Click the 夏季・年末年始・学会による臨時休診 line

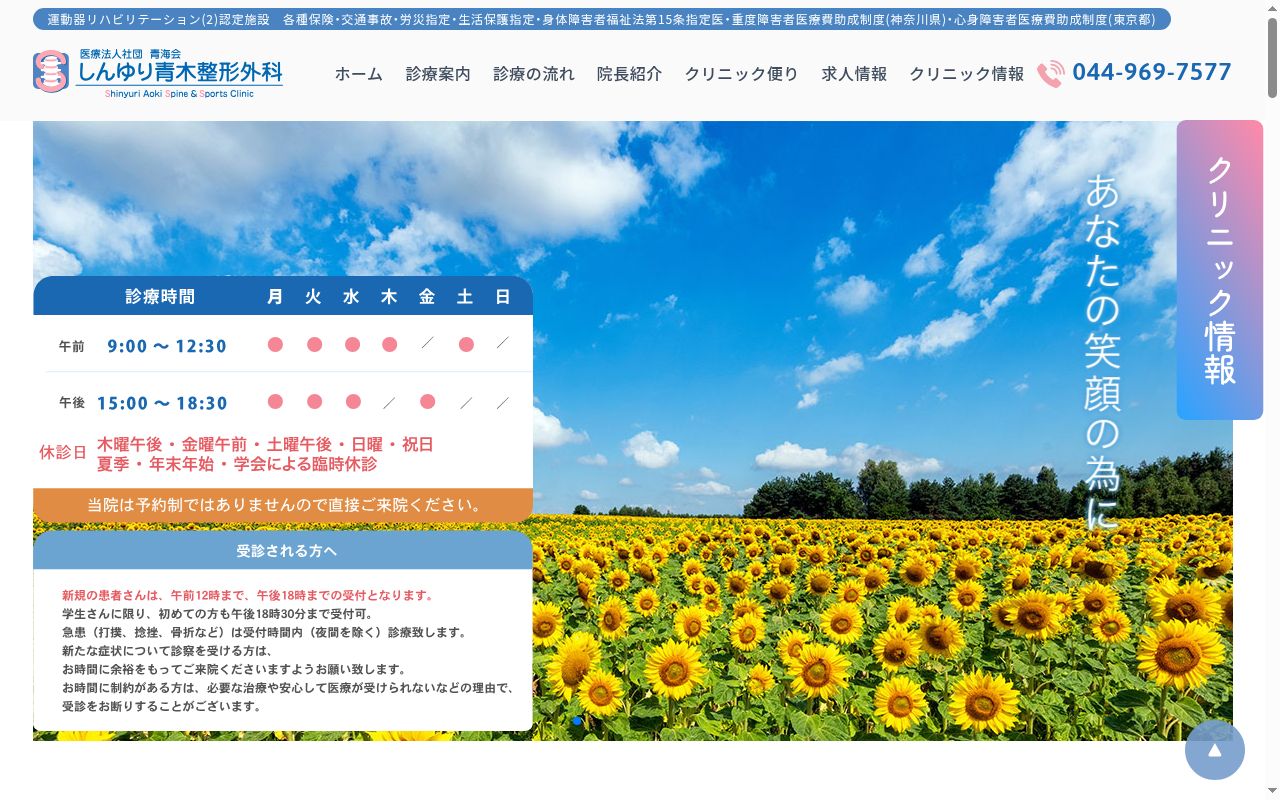tap(237, 464)
